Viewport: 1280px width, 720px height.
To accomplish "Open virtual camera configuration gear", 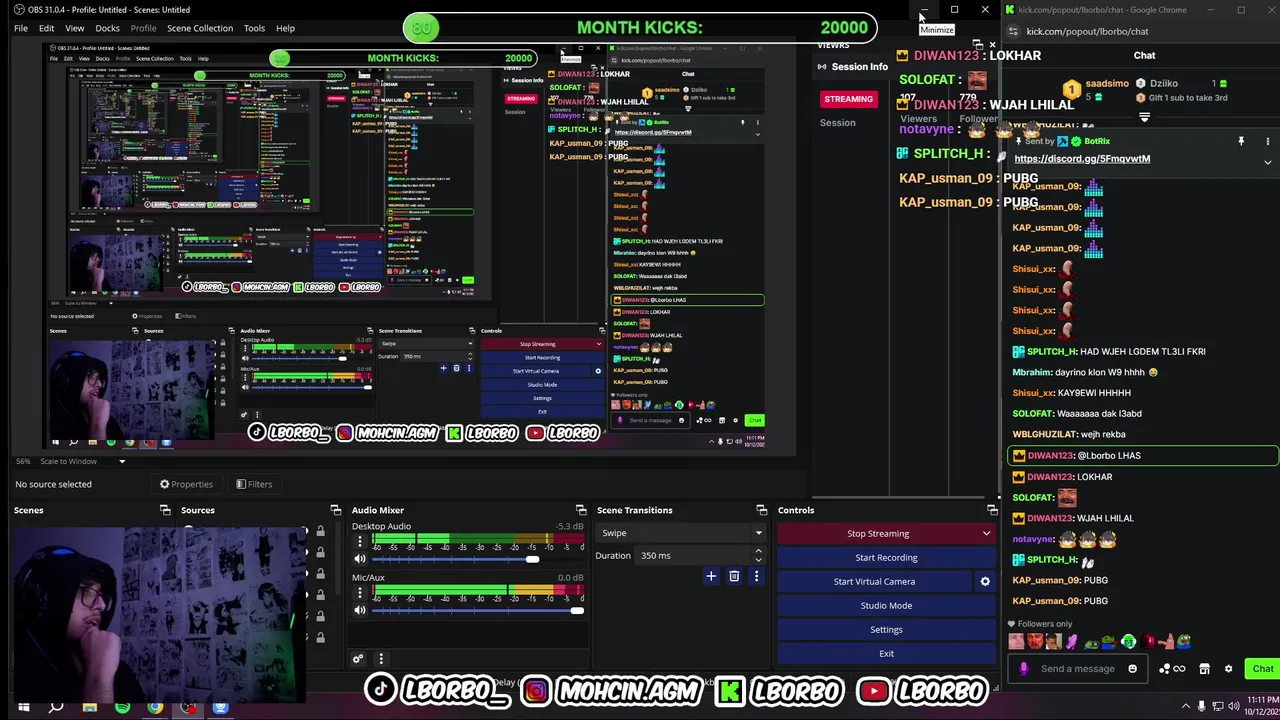I will (x=985, y=581).
